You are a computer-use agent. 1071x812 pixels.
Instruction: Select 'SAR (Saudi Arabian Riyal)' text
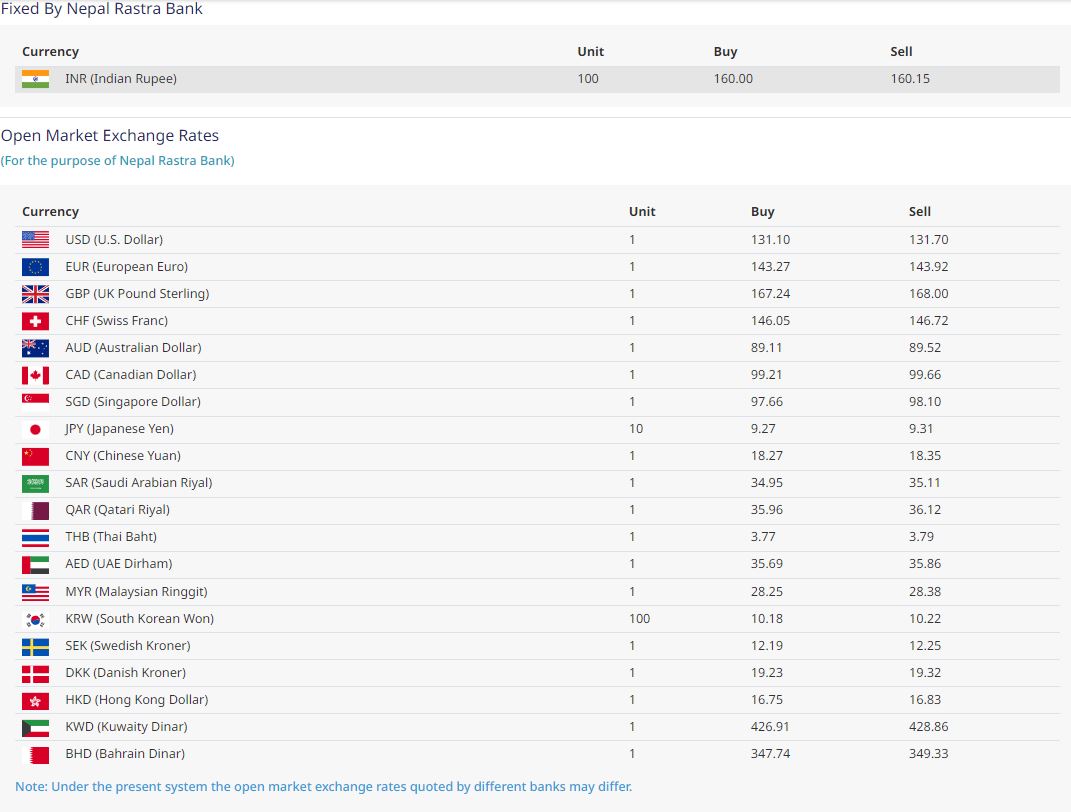(x=139, y=482)
